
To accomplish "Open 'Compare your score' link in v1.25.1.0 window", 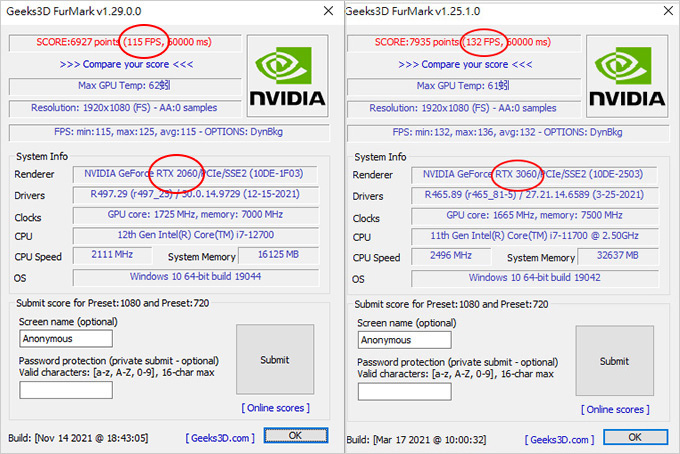I will pyautogui.click(x=465, y=65).
